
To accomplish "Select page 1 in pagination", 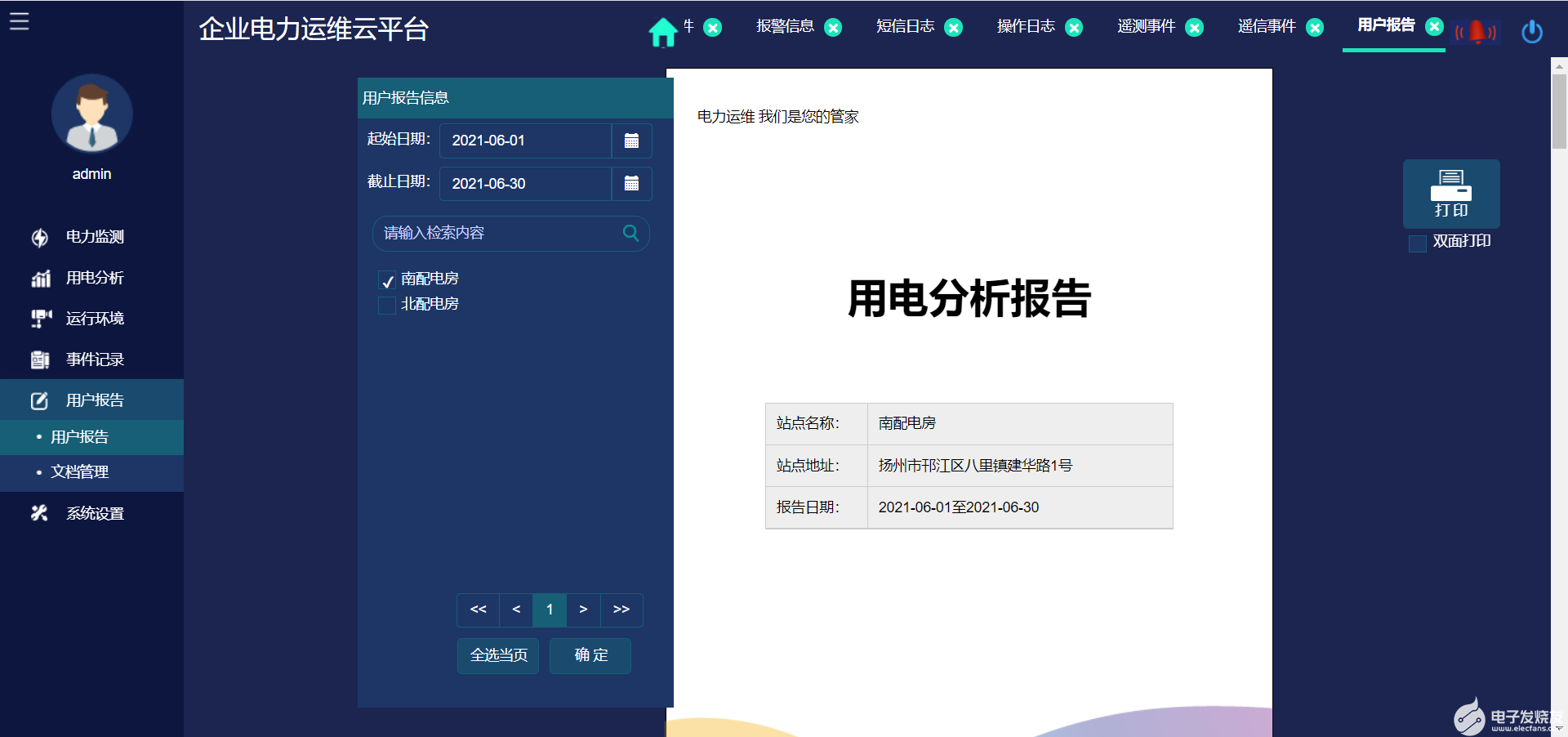I will [550, 610].
